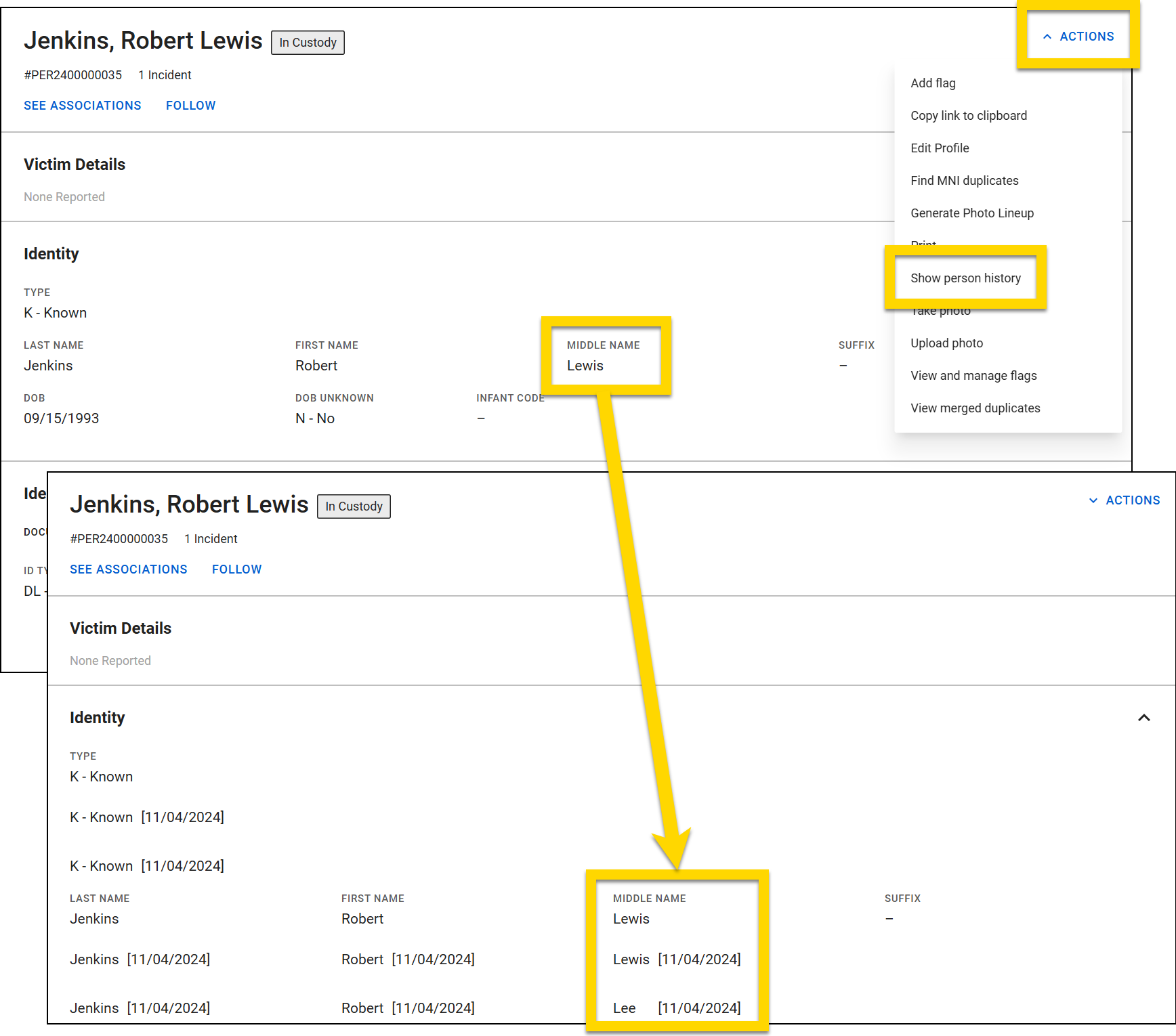Select Take photo option

click(941, 310)
